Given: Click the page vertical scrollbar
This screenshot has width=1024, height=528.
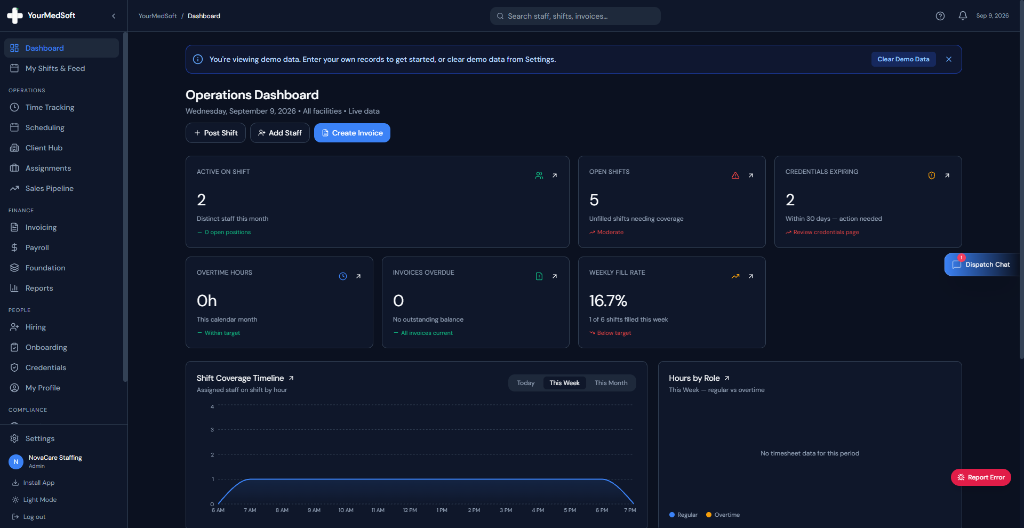Looking at the screenshot, I should coord(1021,180).
